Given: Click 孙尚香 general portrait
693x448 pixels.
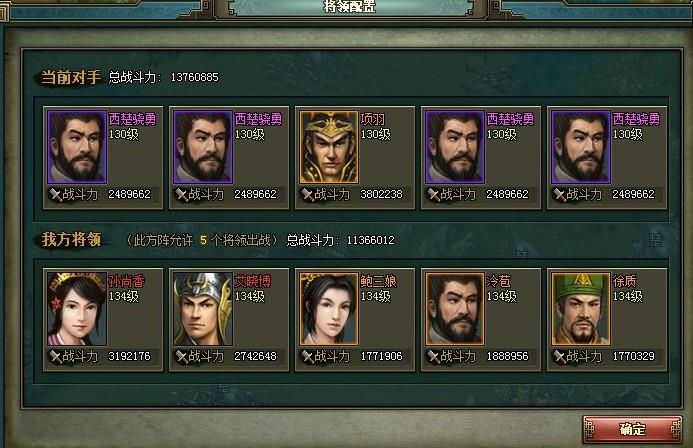Looking at the screenshot, I should point(77,309).
